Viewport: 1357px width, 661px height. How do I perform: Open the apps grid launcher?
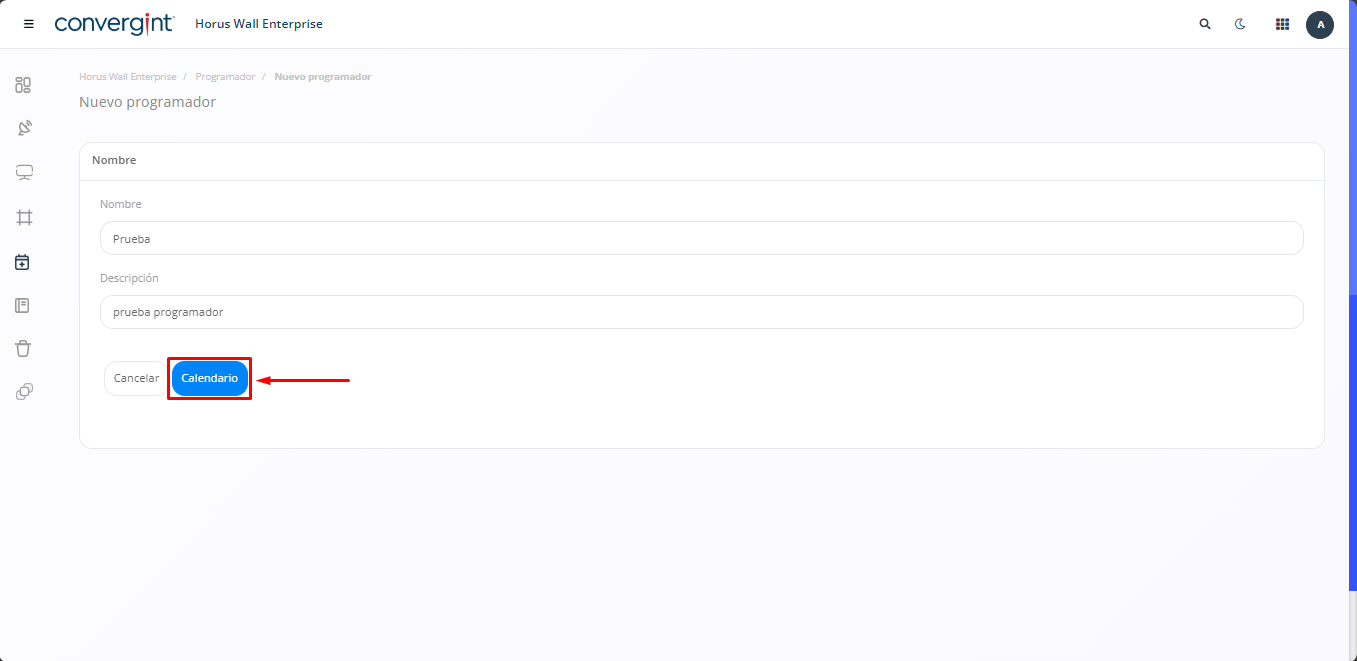(x=1282, y=24)
